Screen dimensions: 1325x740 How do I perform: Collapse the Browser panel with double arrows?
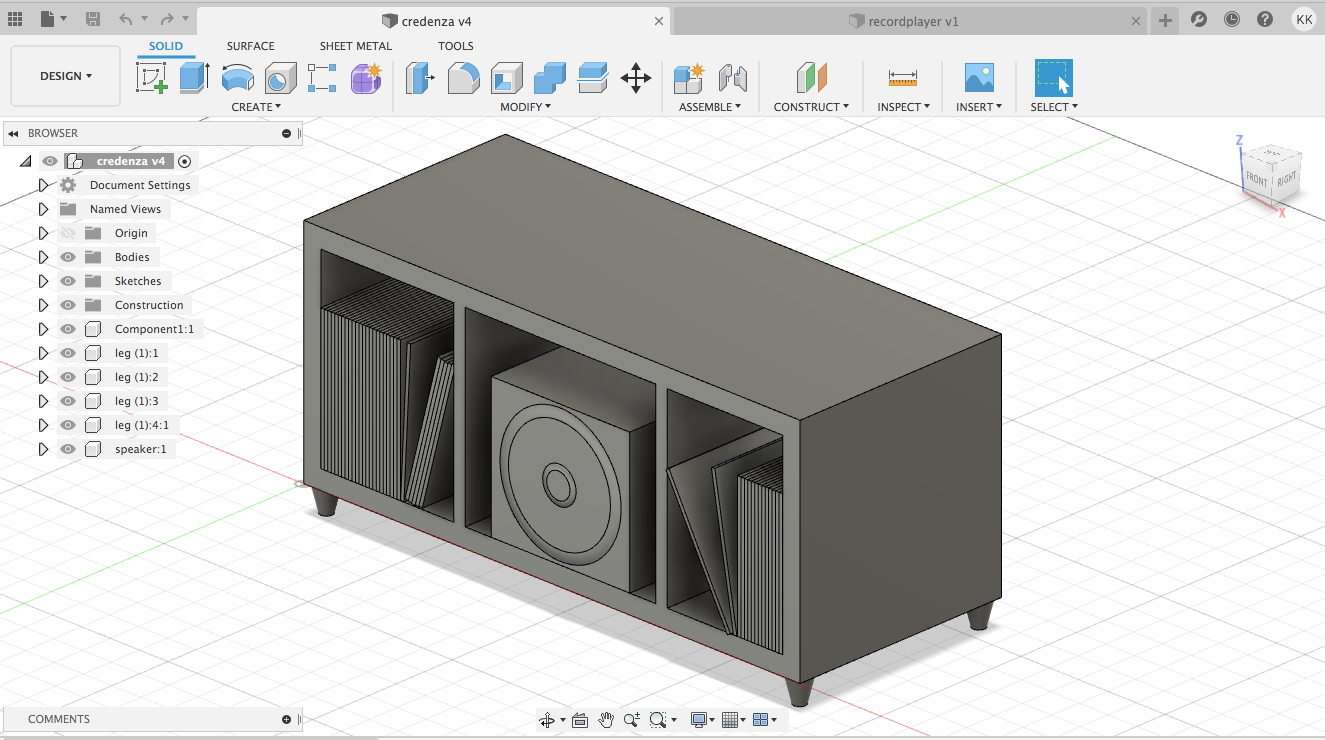pyautogui.click(x=14, y=133)
